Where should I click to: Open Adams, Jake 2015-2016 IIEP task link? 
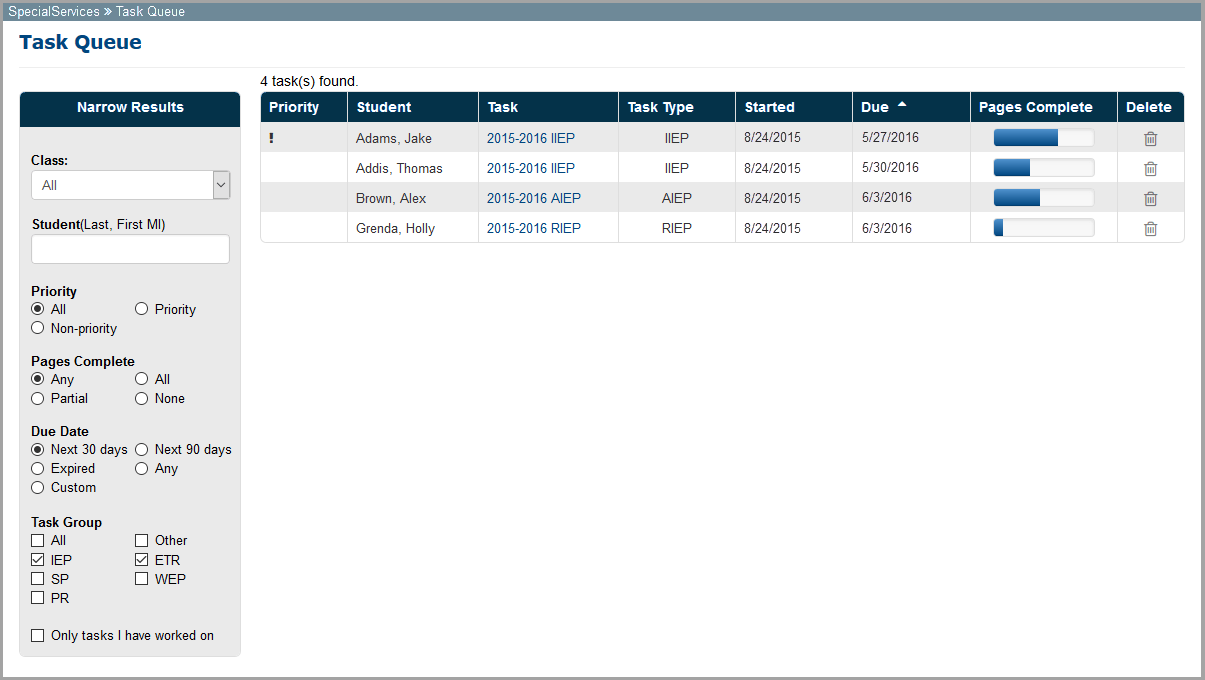point(531,138)
